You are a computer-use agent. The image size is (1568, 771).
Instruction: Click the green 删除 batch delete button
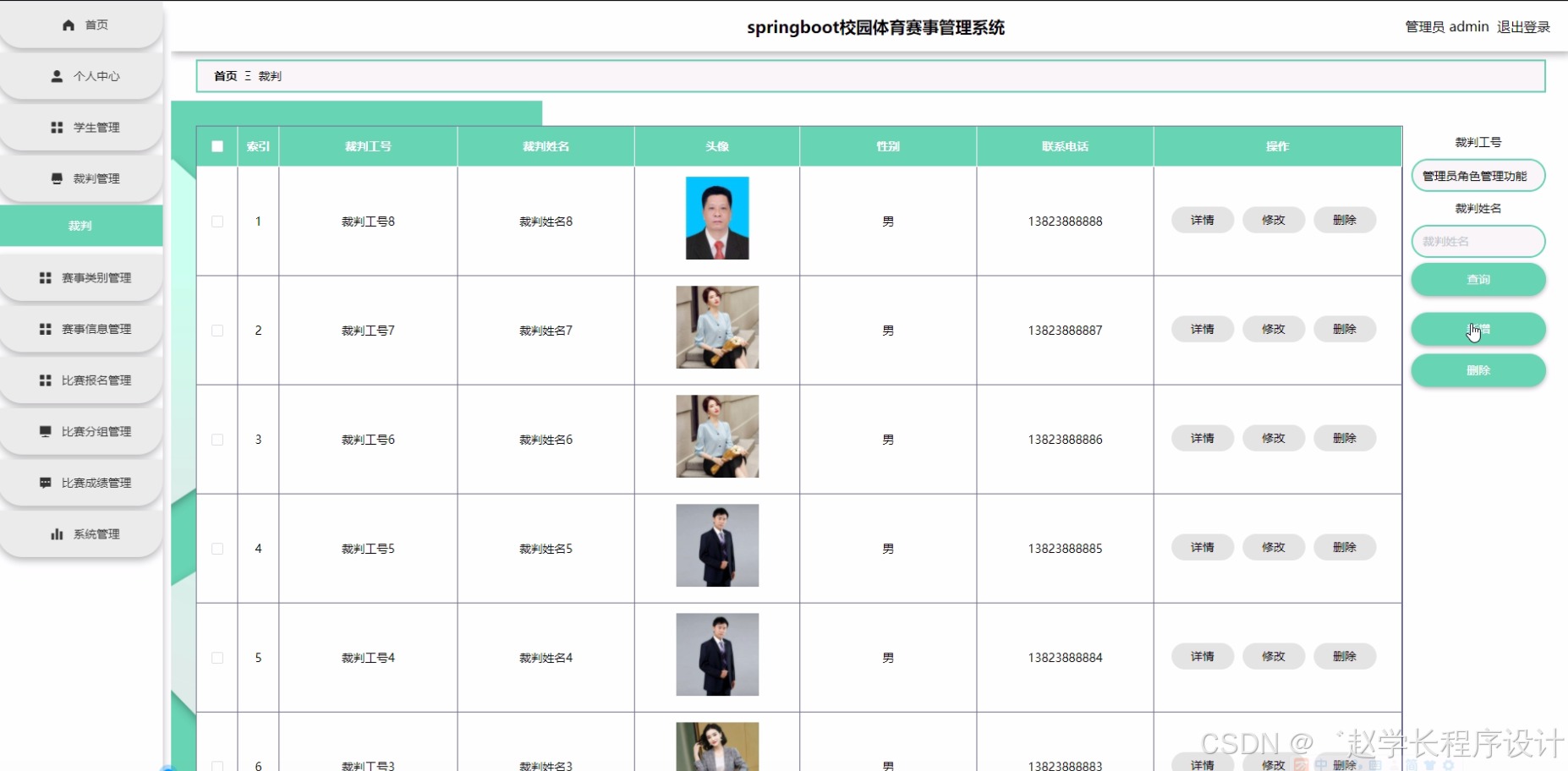[1478, 370]
